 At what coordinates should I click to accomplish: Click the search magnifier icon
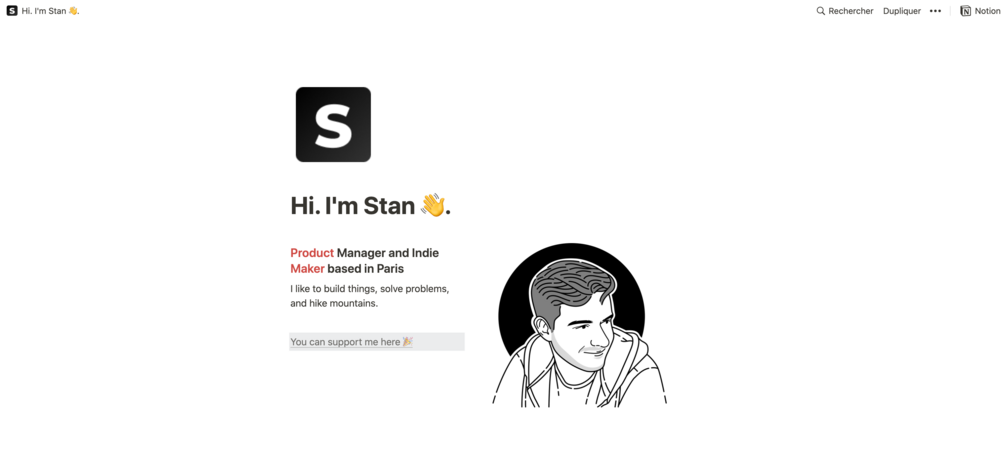tap(820, 11)
